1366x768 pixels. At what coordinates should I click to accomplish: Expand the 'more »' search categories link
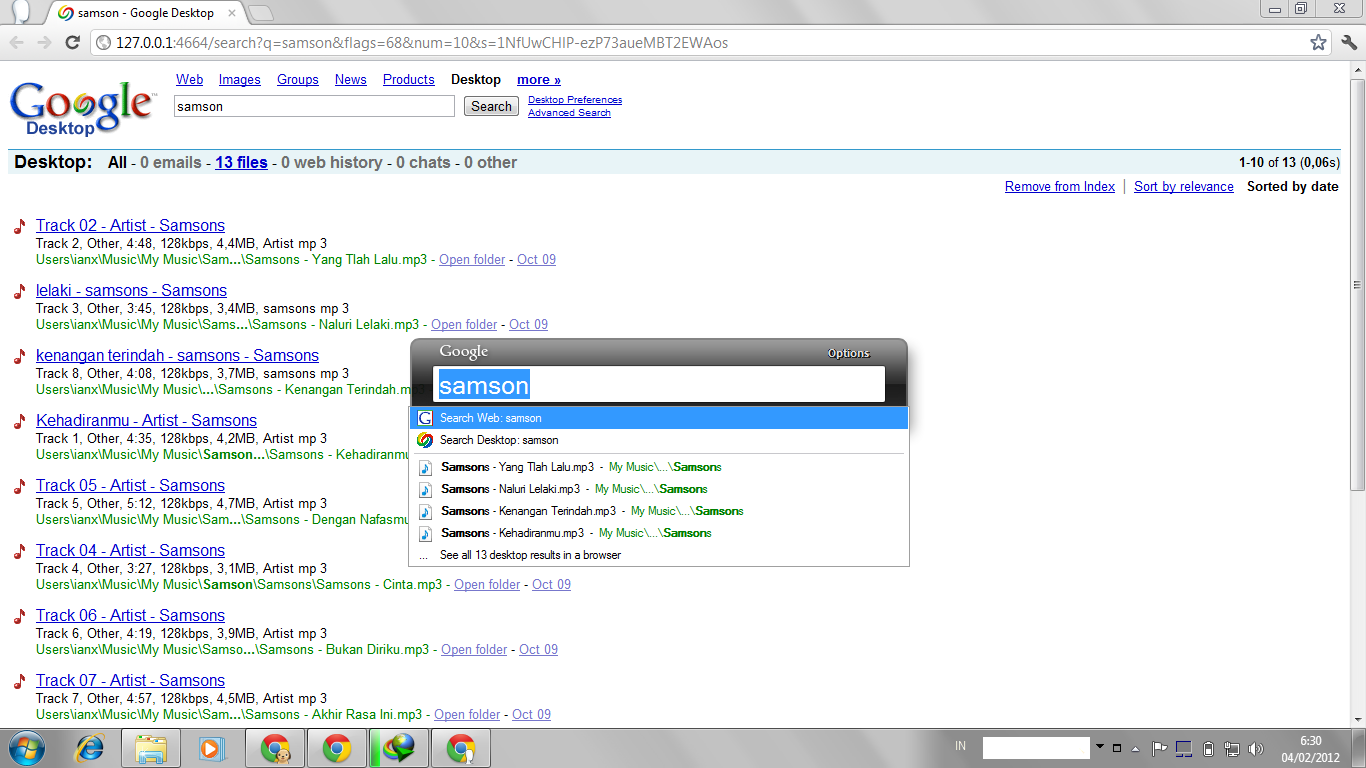(x=539, y=80)
